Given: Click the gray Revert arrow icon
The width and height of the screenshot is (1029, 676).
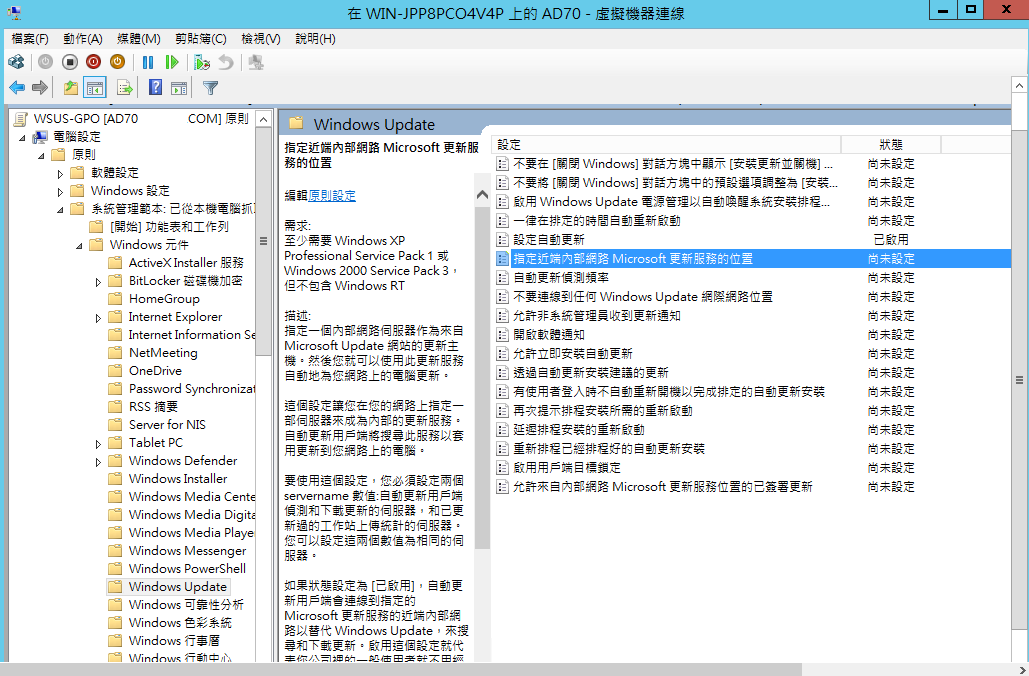Looking at the screenshot, I should pyautogui.click(x=226, y=62).
